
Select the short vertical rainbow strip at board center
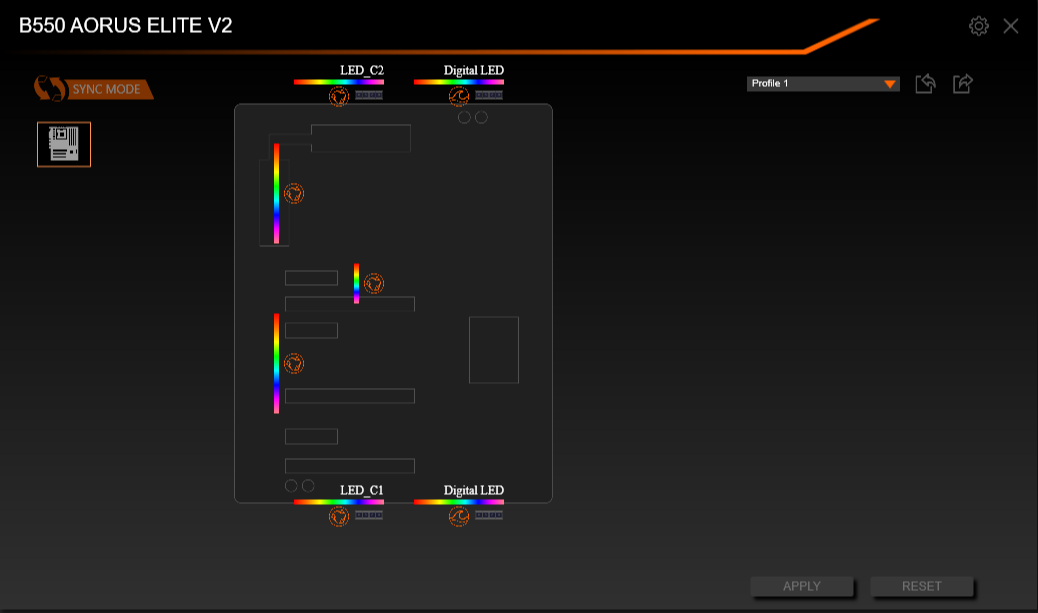(x=356, y=283)
